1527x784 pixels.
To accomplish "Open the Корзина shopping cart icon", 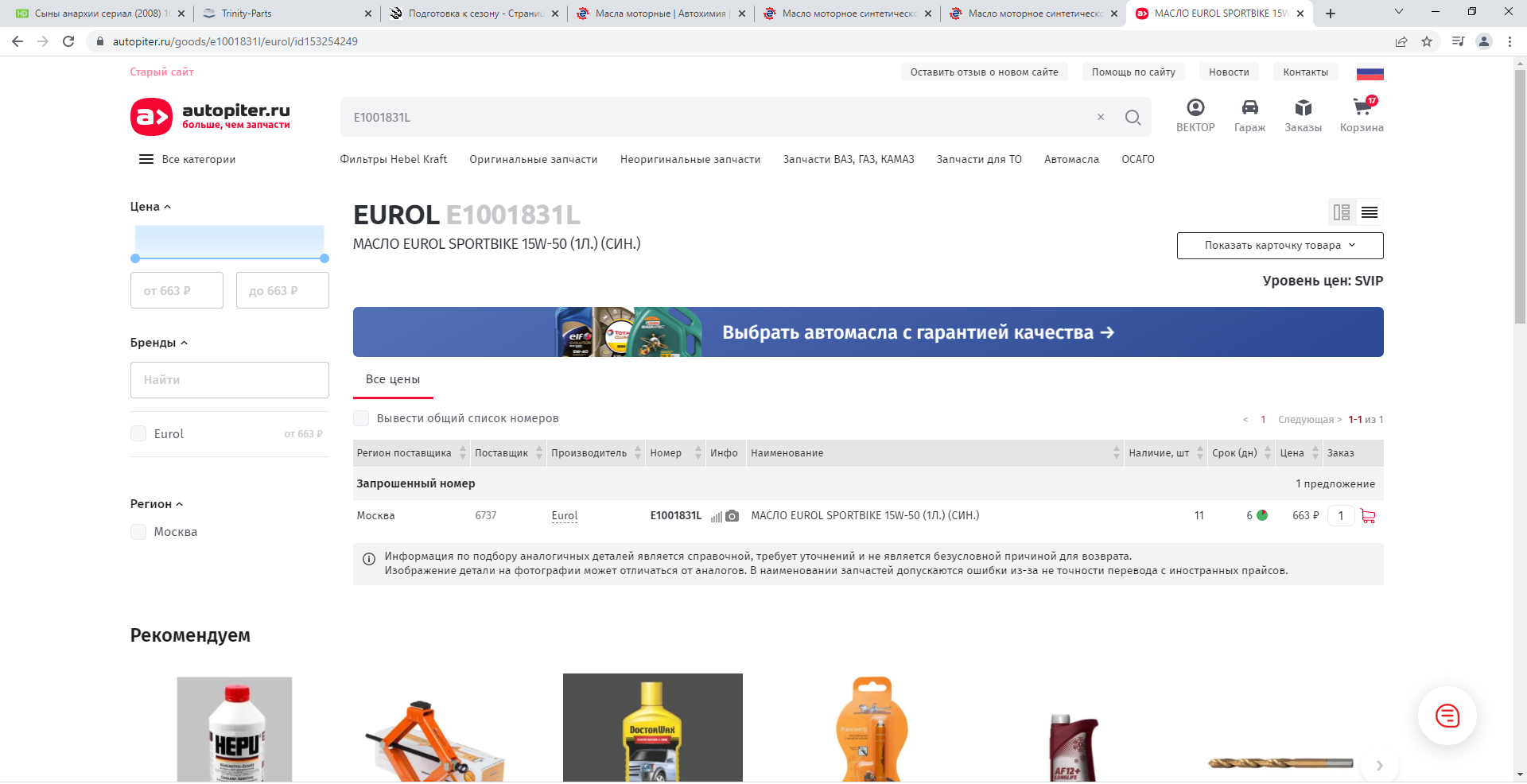I will coord(1361,108).
